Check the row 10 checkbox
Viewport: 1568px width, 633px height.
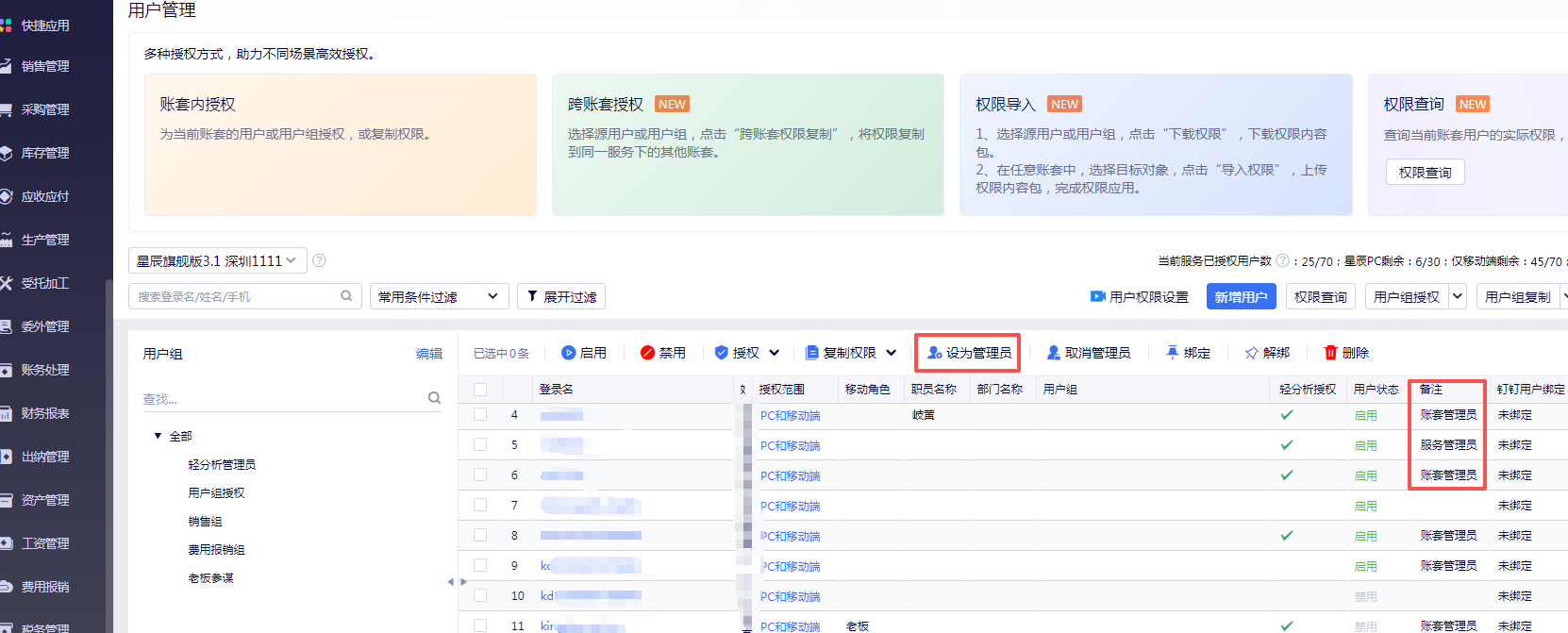point(480,595)
